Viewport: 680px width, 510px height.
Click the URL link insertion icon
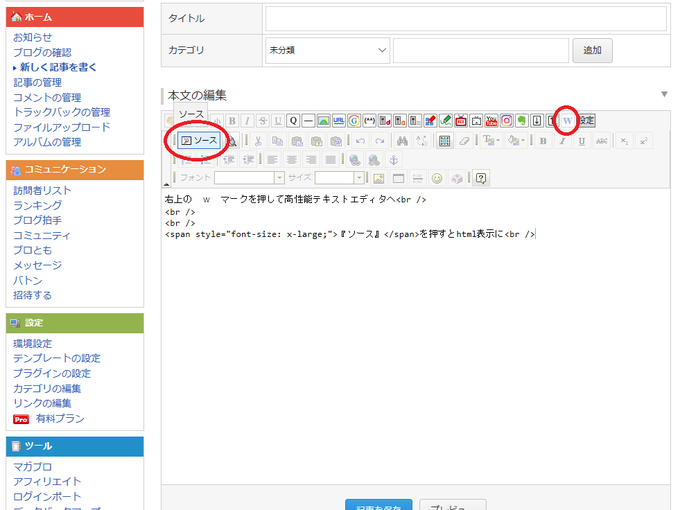coord(339,121)
